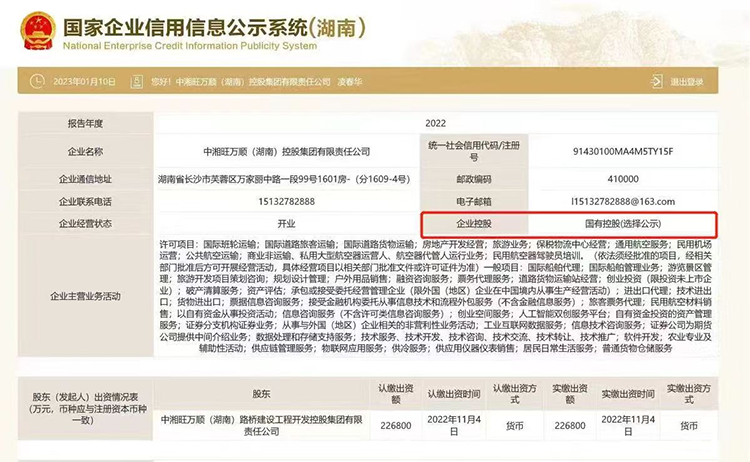Click the 报告年度 label cell
750x462 pixels.
point(86,123)
